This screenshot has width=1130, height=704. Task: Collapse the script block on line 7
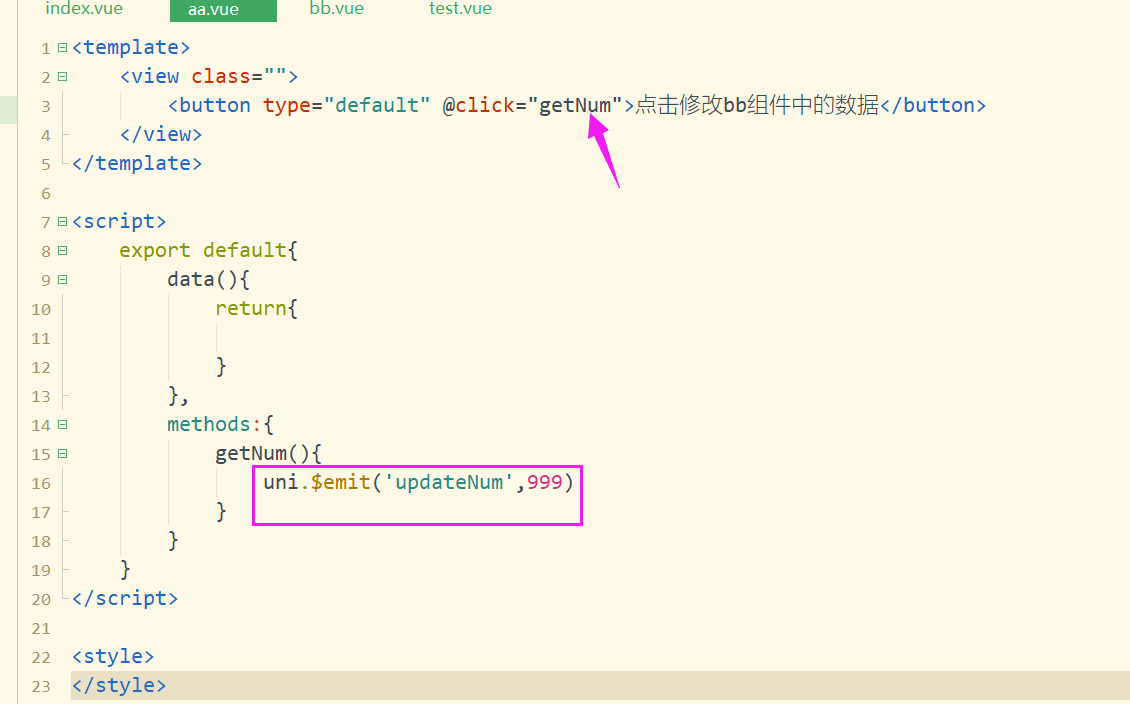pos(63,221)
